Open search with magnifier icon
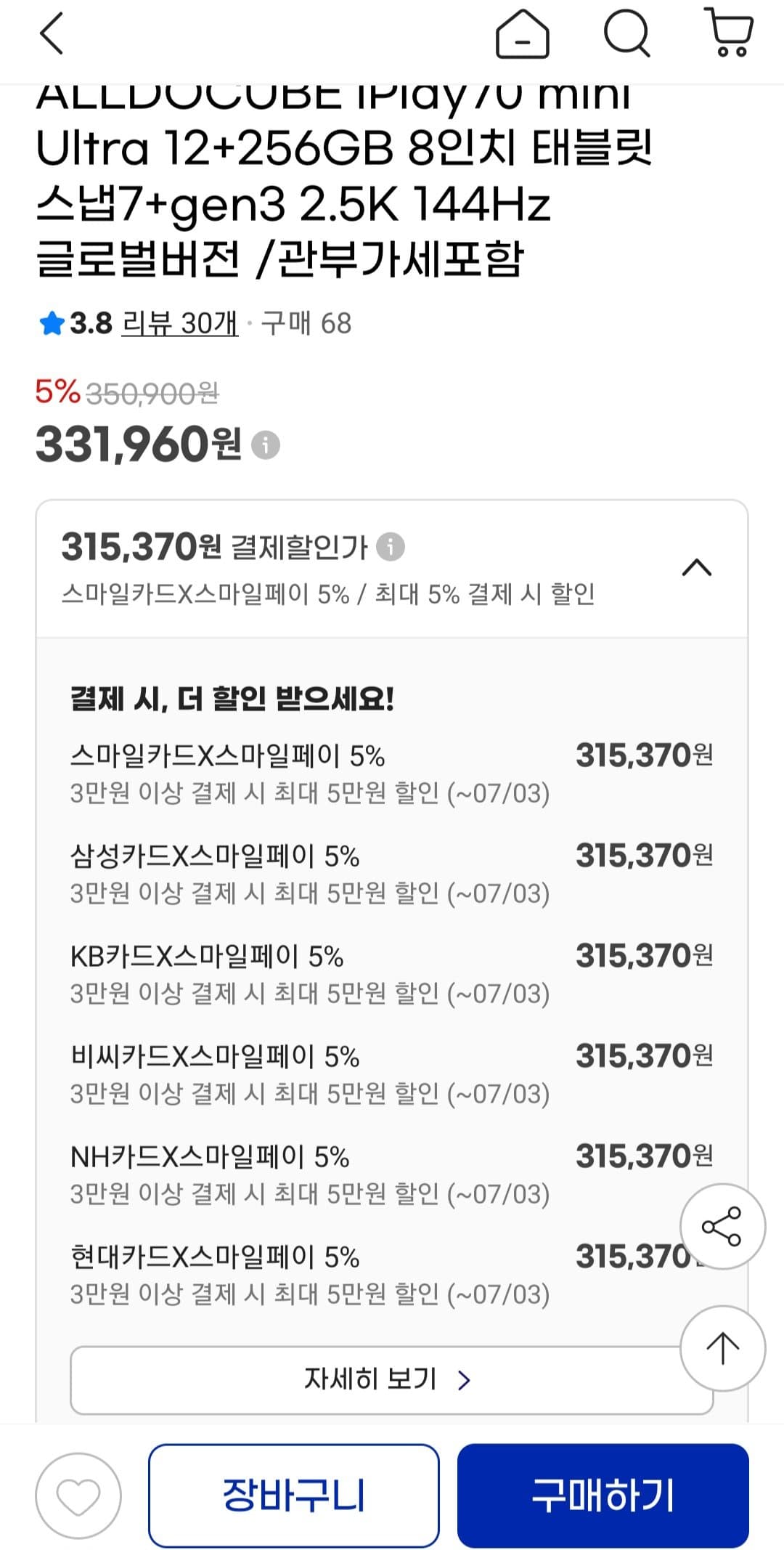The width and height of the screenshot is (784, 1550). 626,33
